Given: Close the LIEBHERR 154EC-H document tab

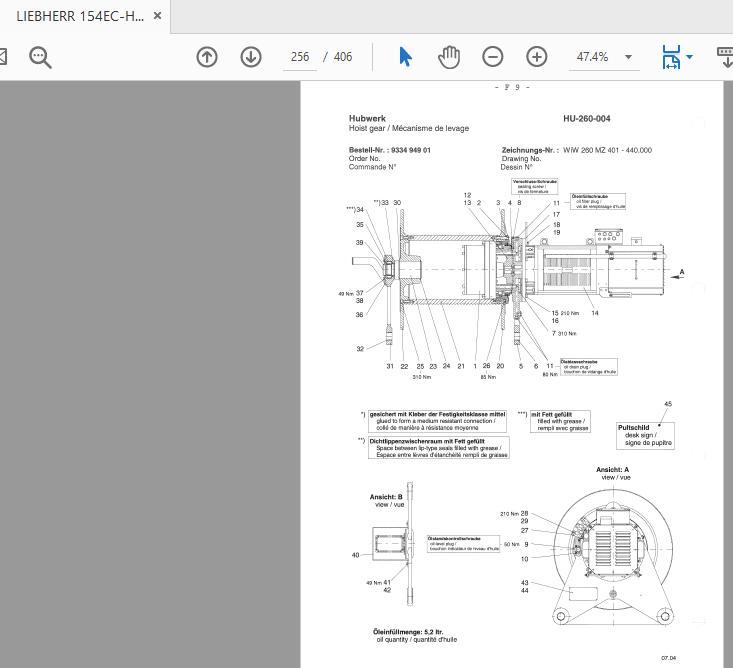Looking at the screenshot, I should coord(158,16).
